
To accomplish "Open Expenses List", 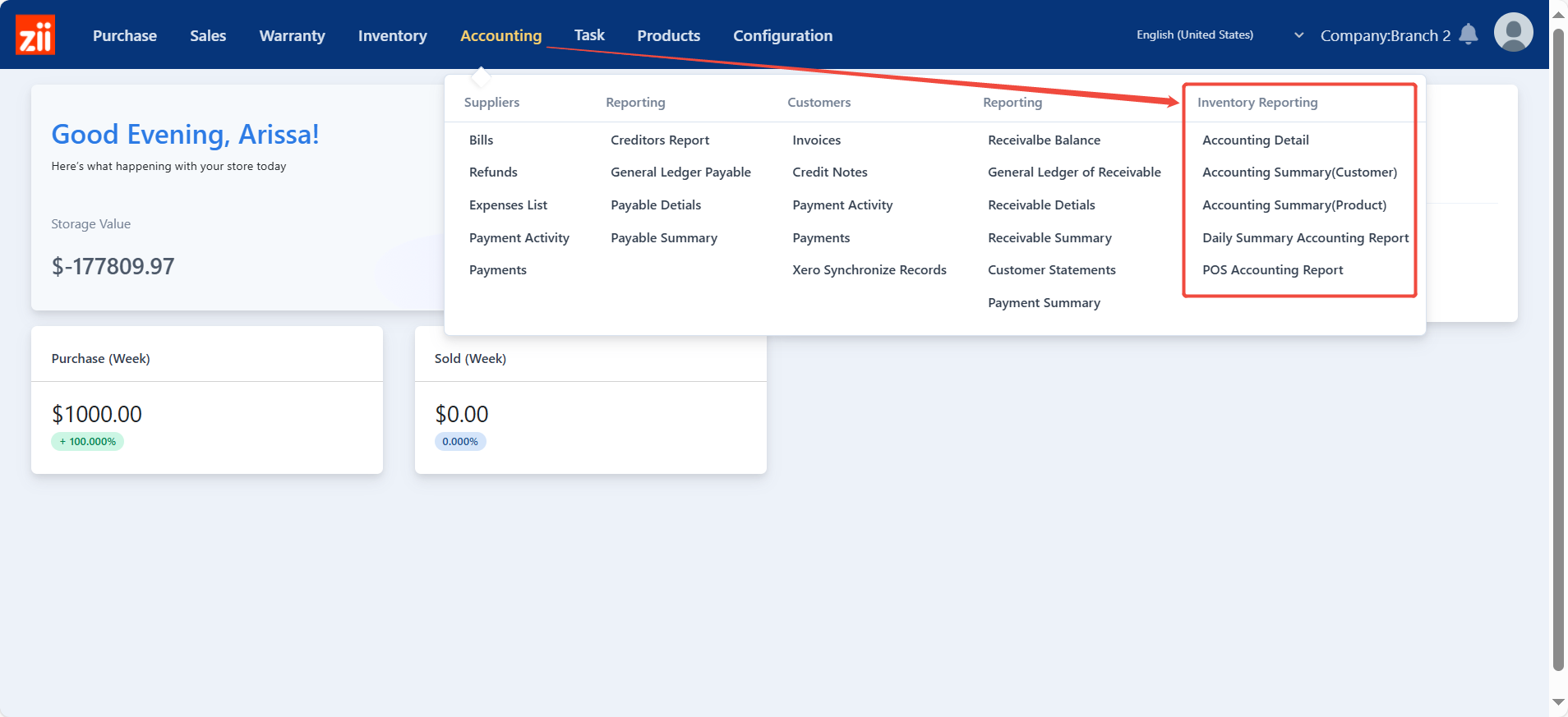I will [508, 205].
